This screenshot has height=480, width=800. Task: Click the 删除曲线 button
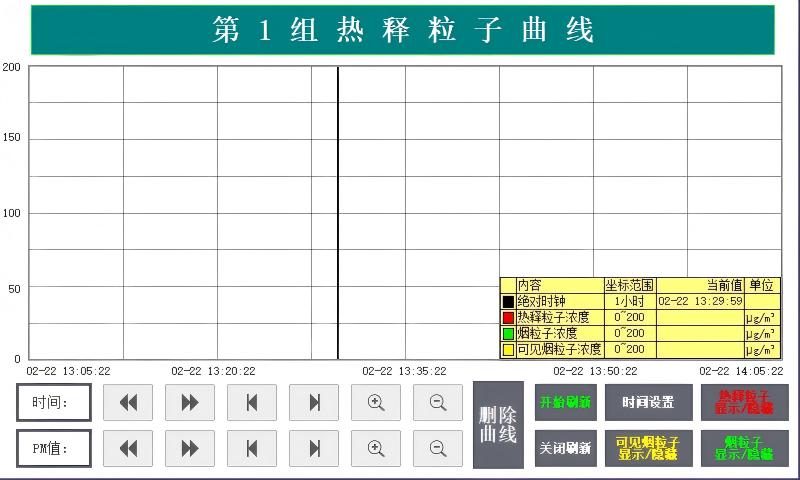pyautogui.click(x=498, y=425)
